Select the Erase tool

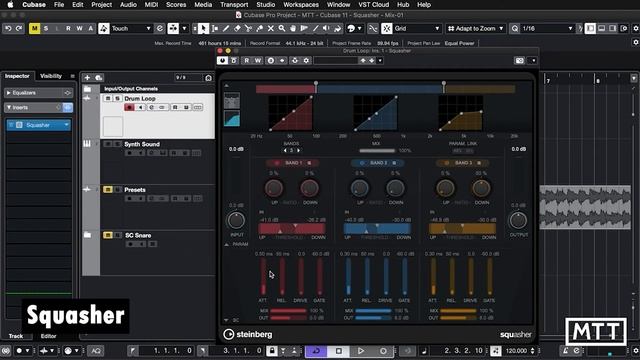[237, 29]
